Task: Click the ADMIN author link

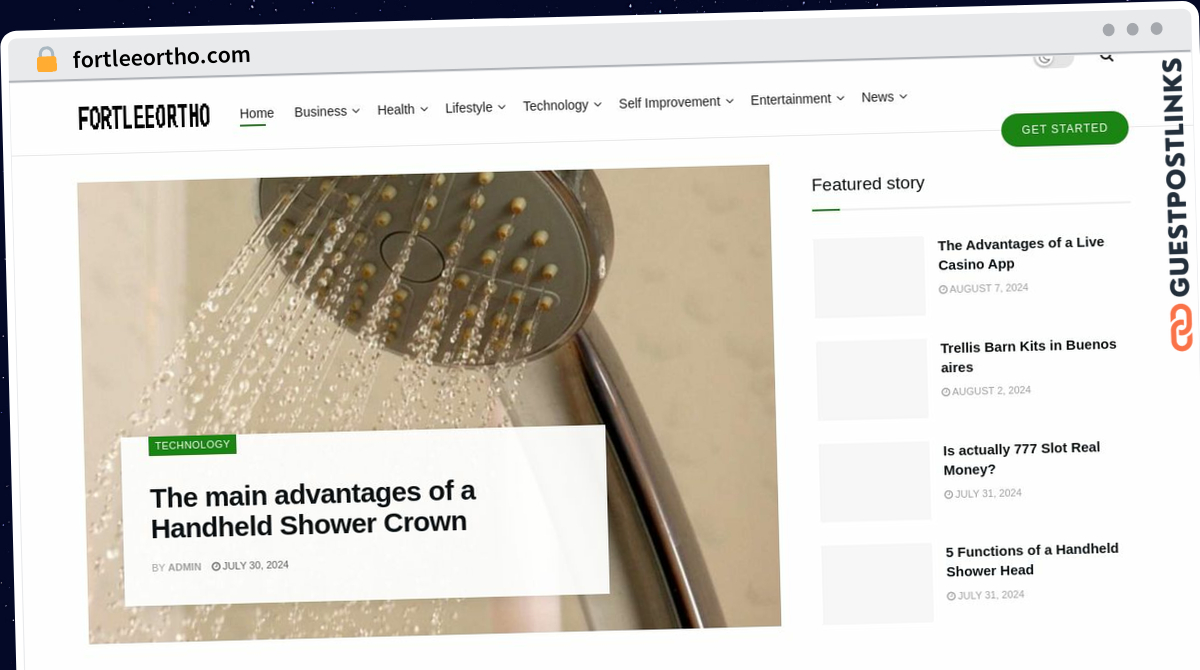Action: coord(184,567)
